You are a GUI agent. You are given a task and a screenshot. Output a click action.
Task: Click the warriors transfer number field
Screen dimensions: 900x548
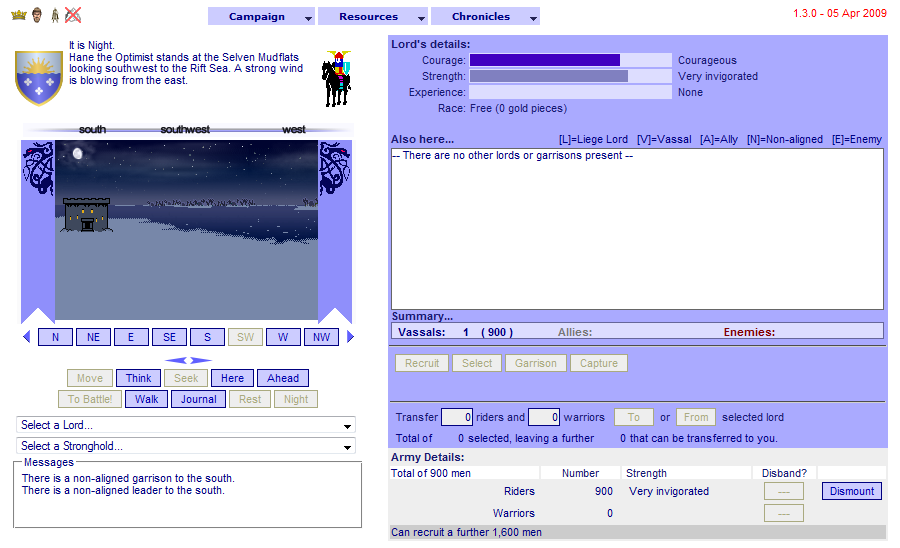[543, 417]
